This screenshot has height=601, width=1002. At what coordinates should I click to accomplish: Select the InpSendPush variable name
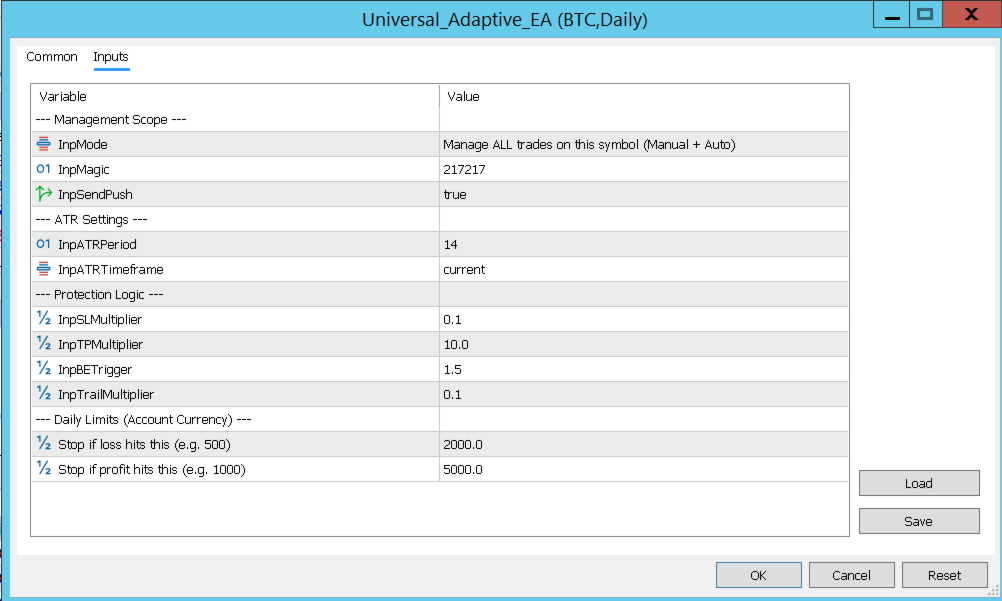tap(95, 194)
